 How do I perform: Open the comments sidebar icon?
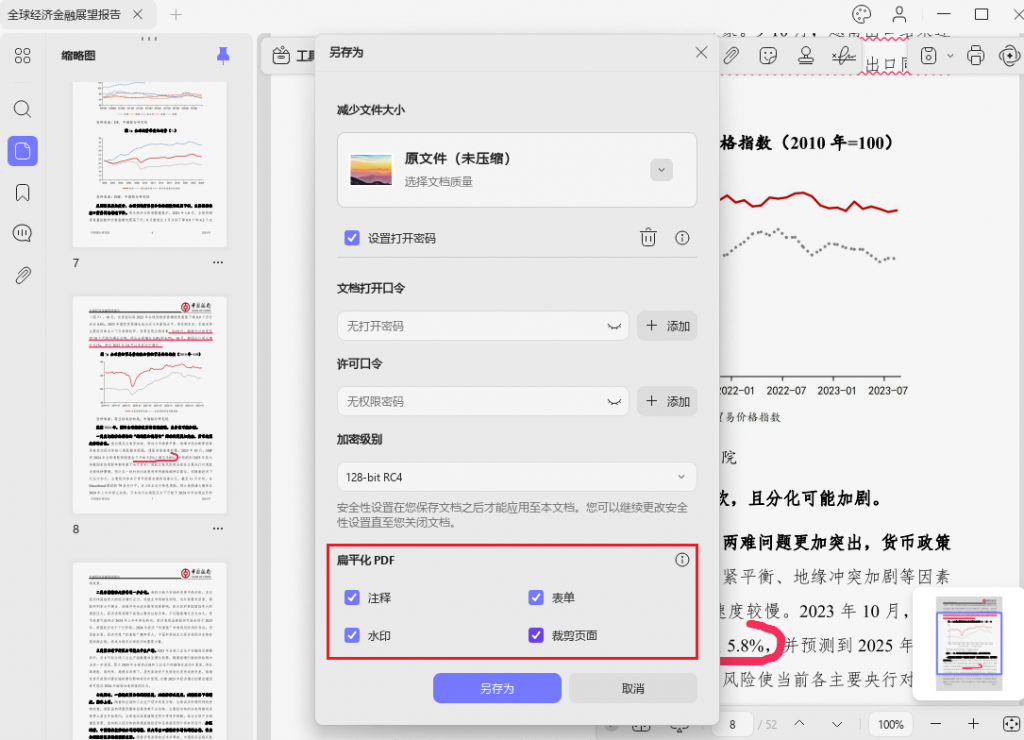tap(22, 233)
